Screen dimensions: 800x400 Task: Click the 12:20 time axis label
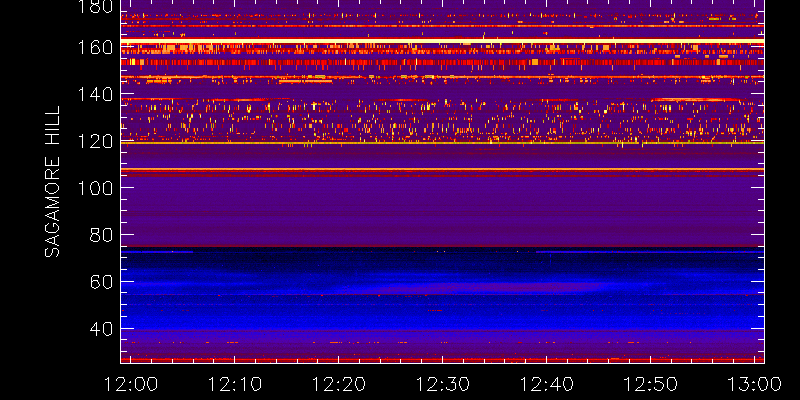click(339, 384)
